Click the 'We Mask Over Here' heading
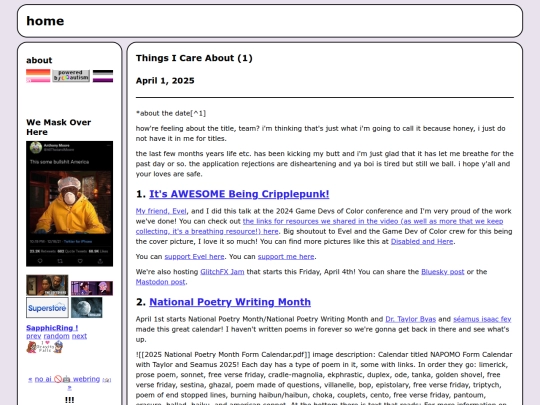540x405 pixels. click(59, 127)
